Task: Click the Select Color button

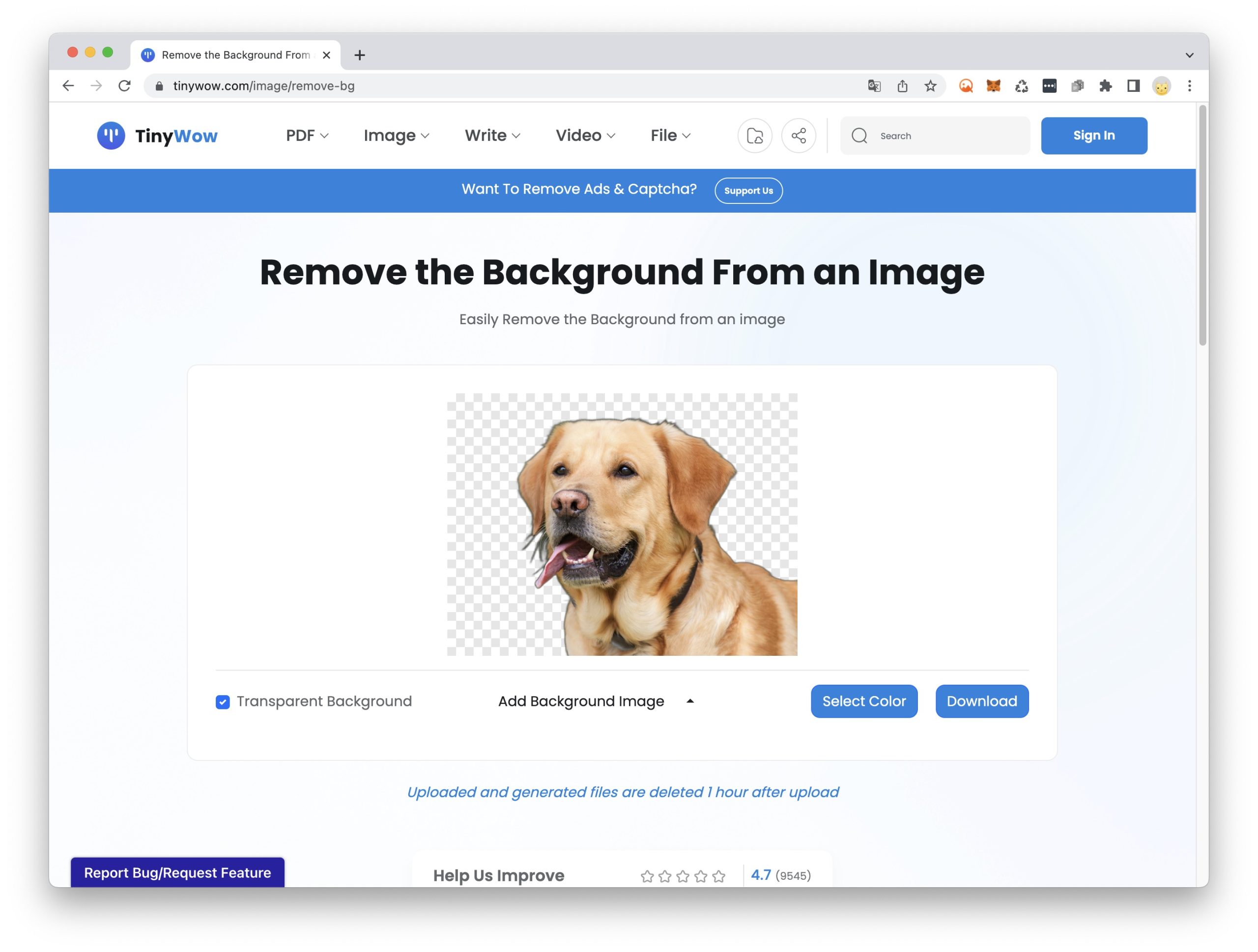Action: click(x=864, y=701)
